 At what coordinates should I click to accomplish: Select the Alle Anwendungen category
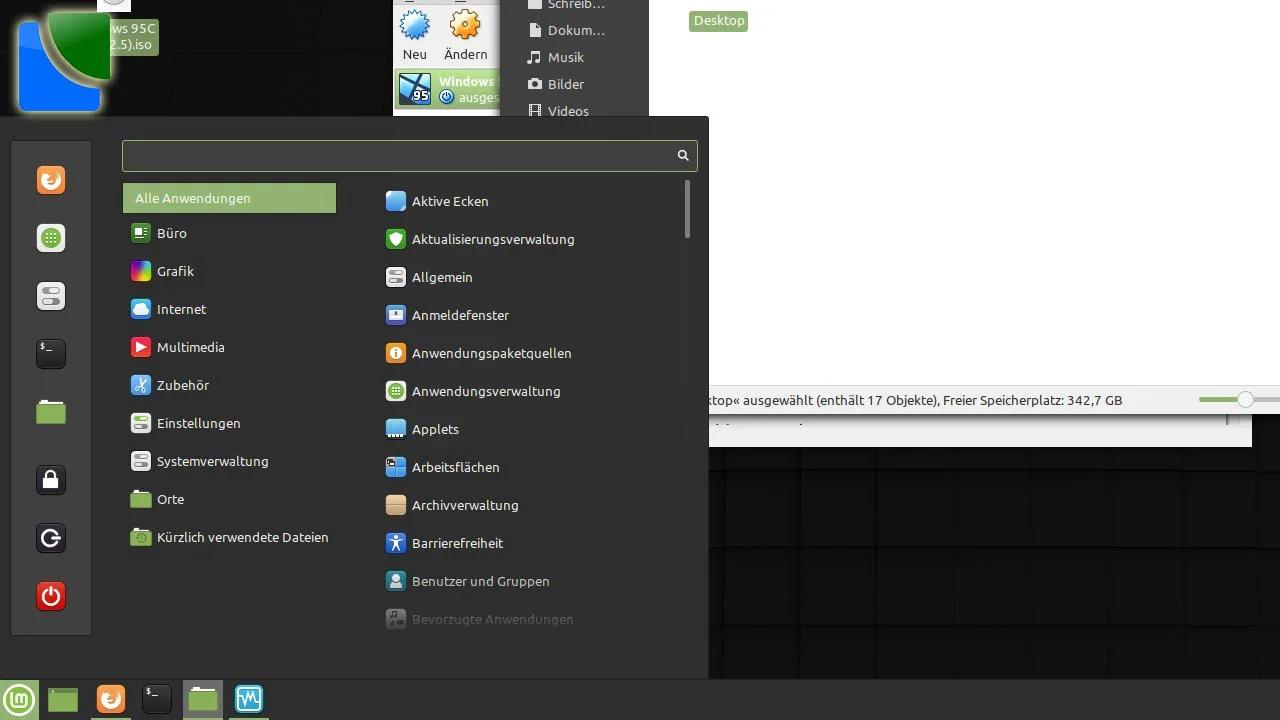(229, 198)
